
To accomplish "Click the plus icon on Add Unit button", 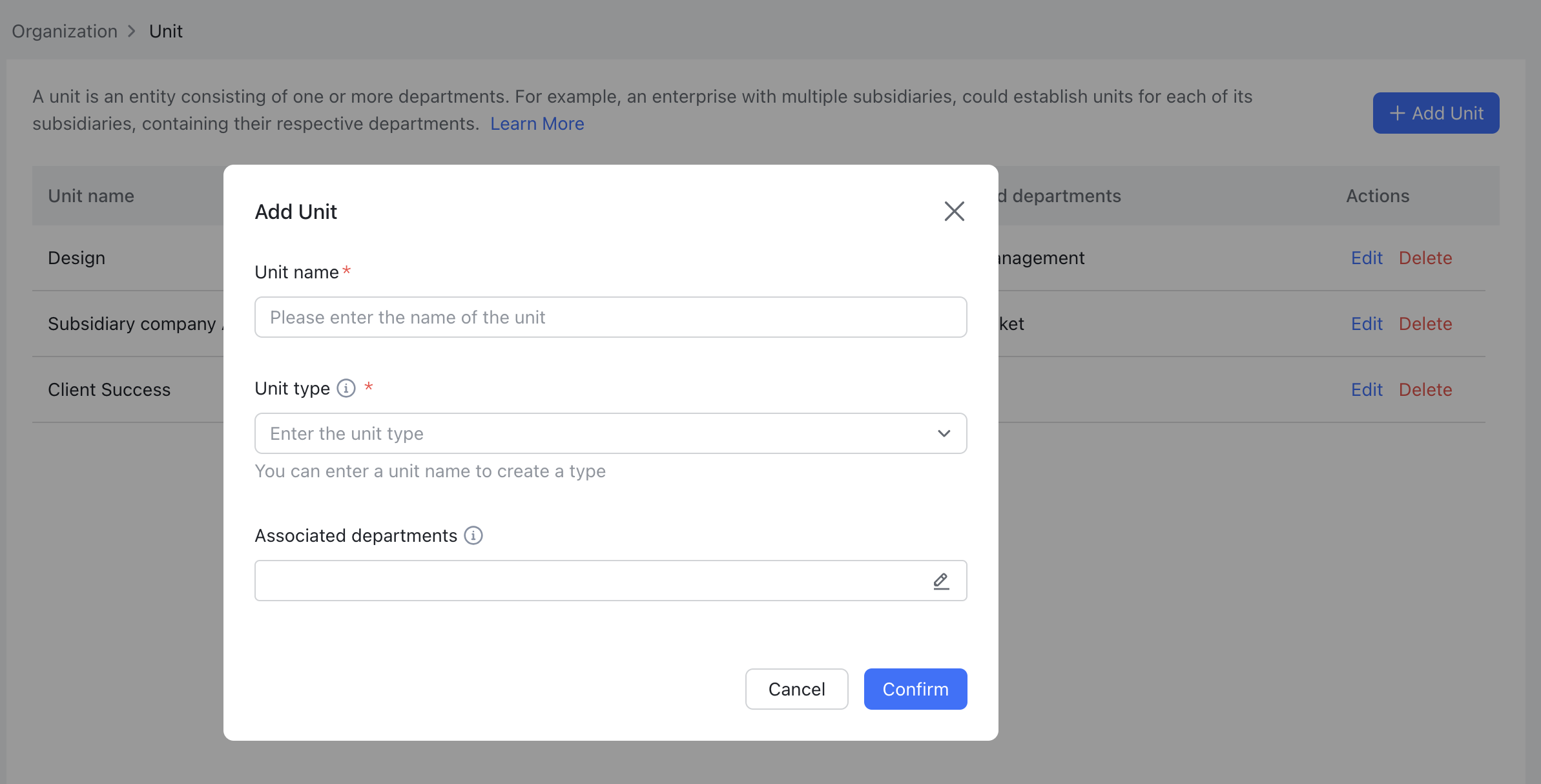I will pyautogui.click(x=1397, y=113).
